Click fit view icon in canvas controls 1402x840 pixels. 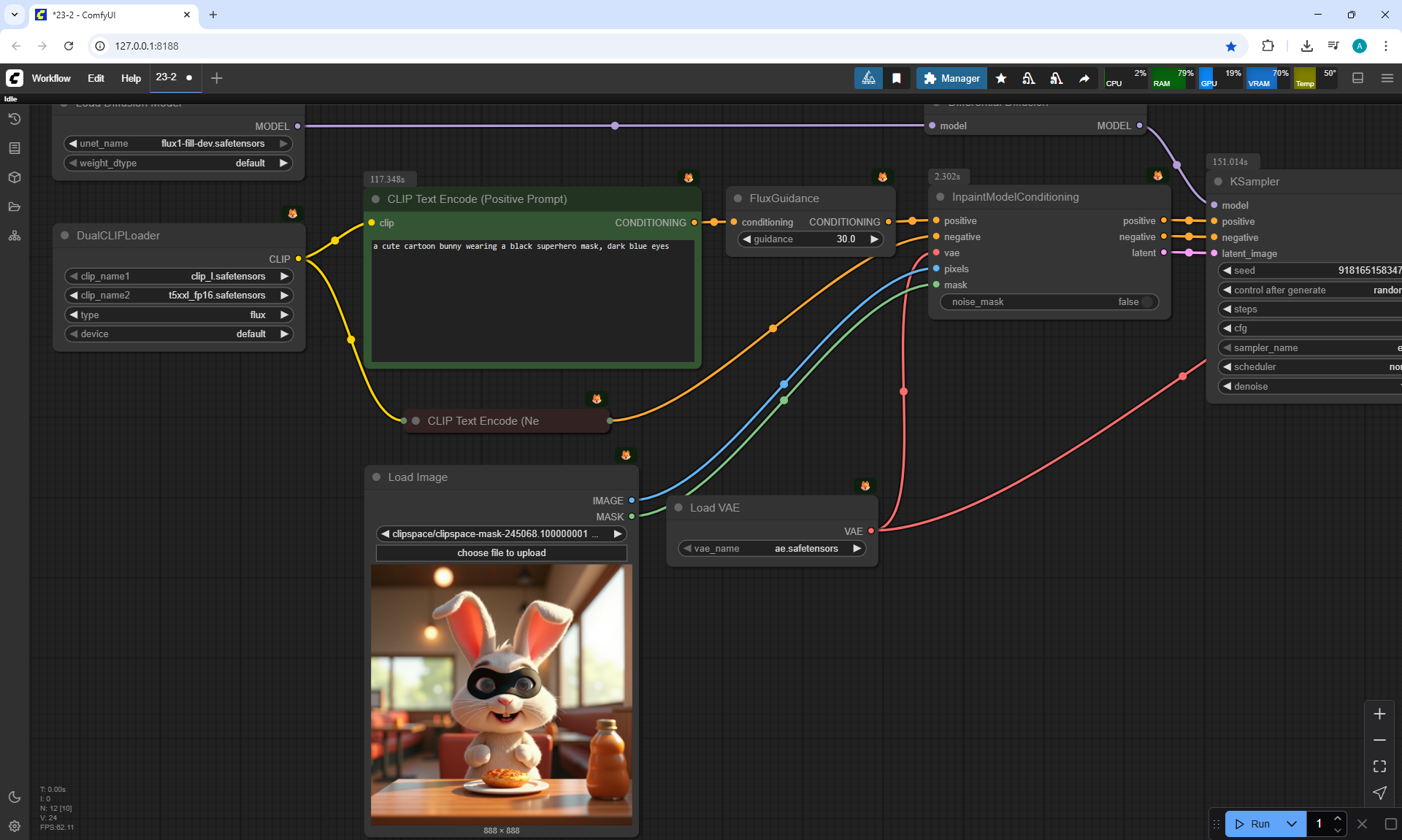[x=1379, y=766]
